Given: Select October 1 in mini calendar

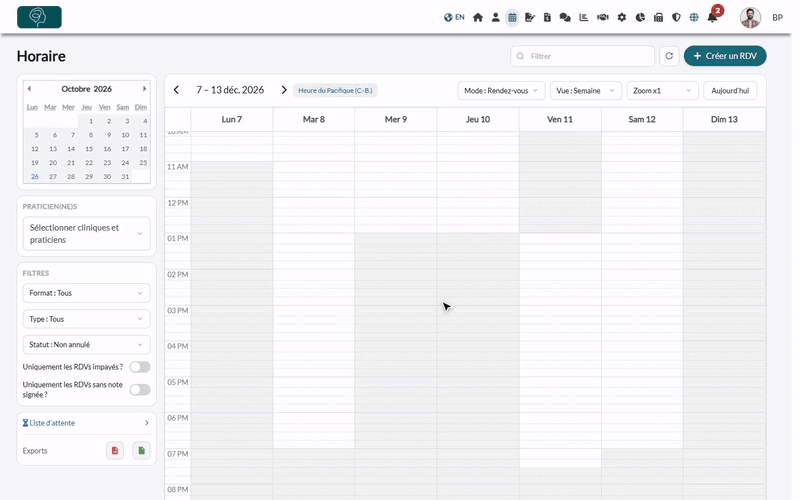Looking at the screenshot, I should pos(91,121).
